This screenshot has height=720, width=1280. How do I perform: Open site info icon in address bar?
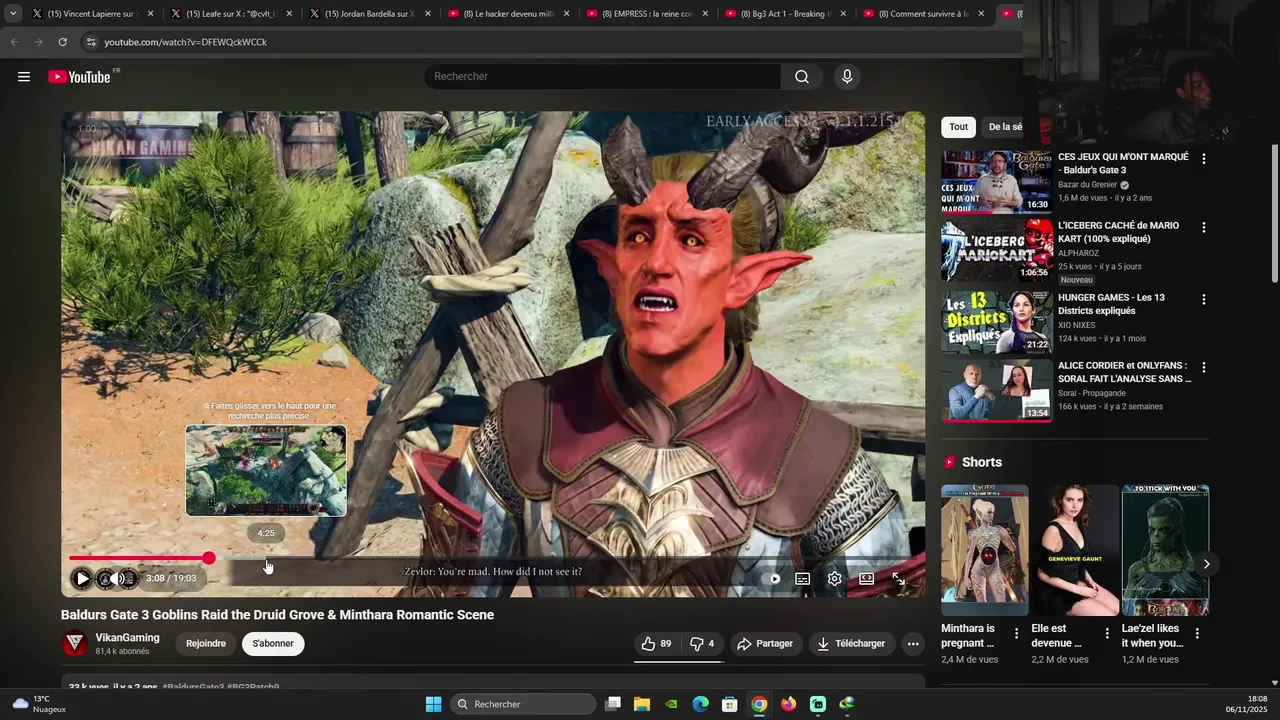tap(90, 42)
